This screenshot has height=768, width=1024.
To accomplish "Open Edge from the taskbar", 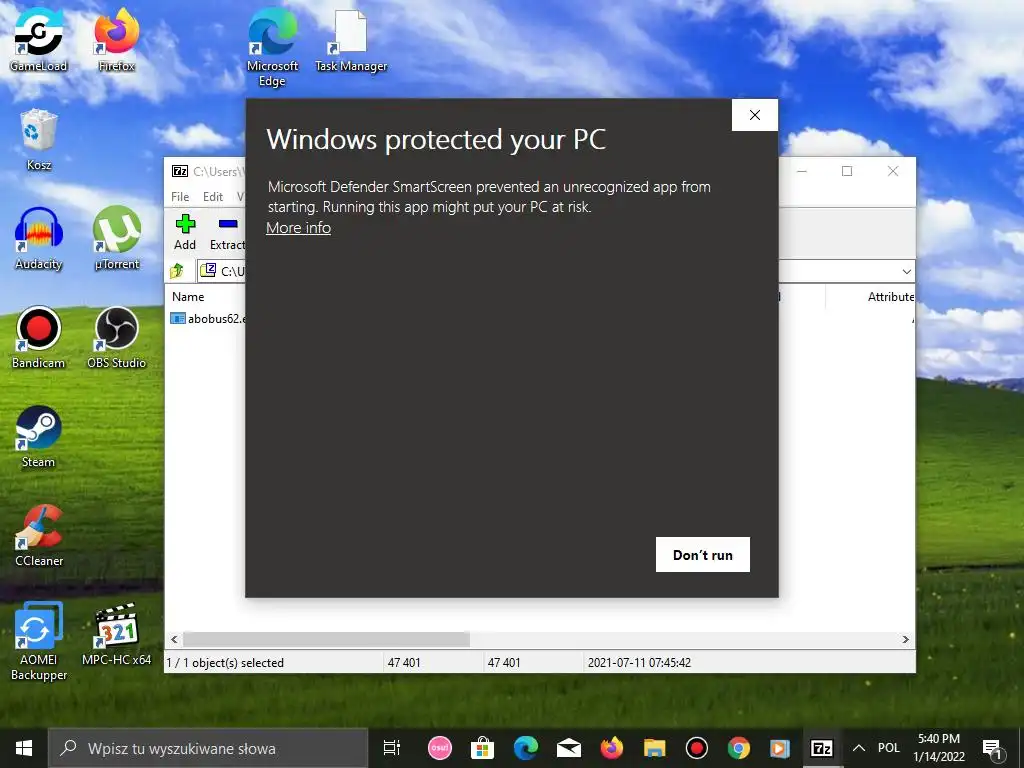I will [526, 748].
